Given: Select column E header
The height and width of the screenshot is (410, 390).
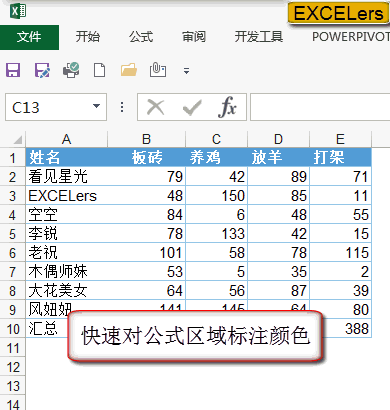Looking at the screenshot, I should point(340,139).
